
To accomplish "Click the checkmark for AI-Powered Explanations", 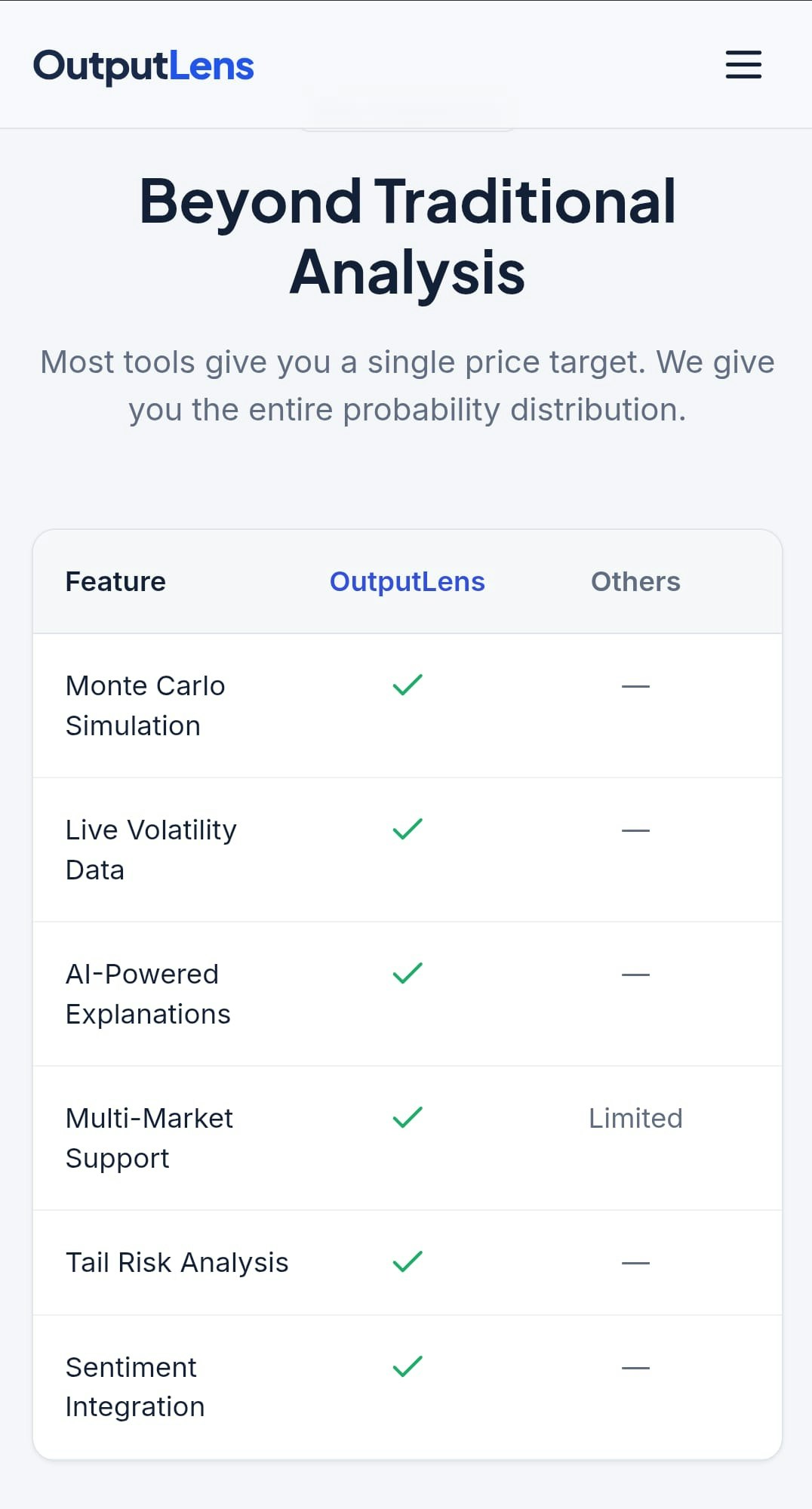I will (407, 972).
